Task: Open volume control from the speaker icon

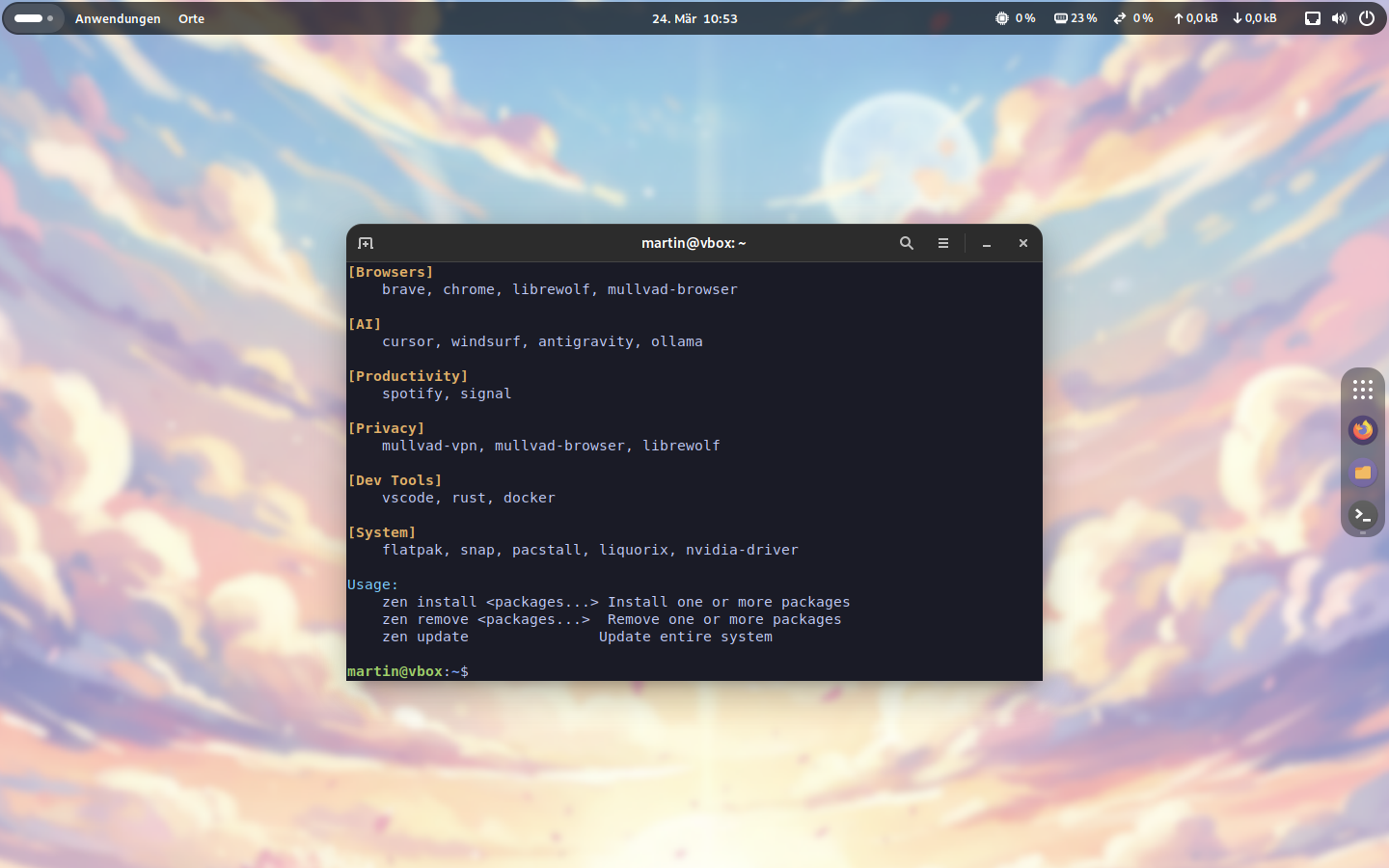Action: 1339,18
